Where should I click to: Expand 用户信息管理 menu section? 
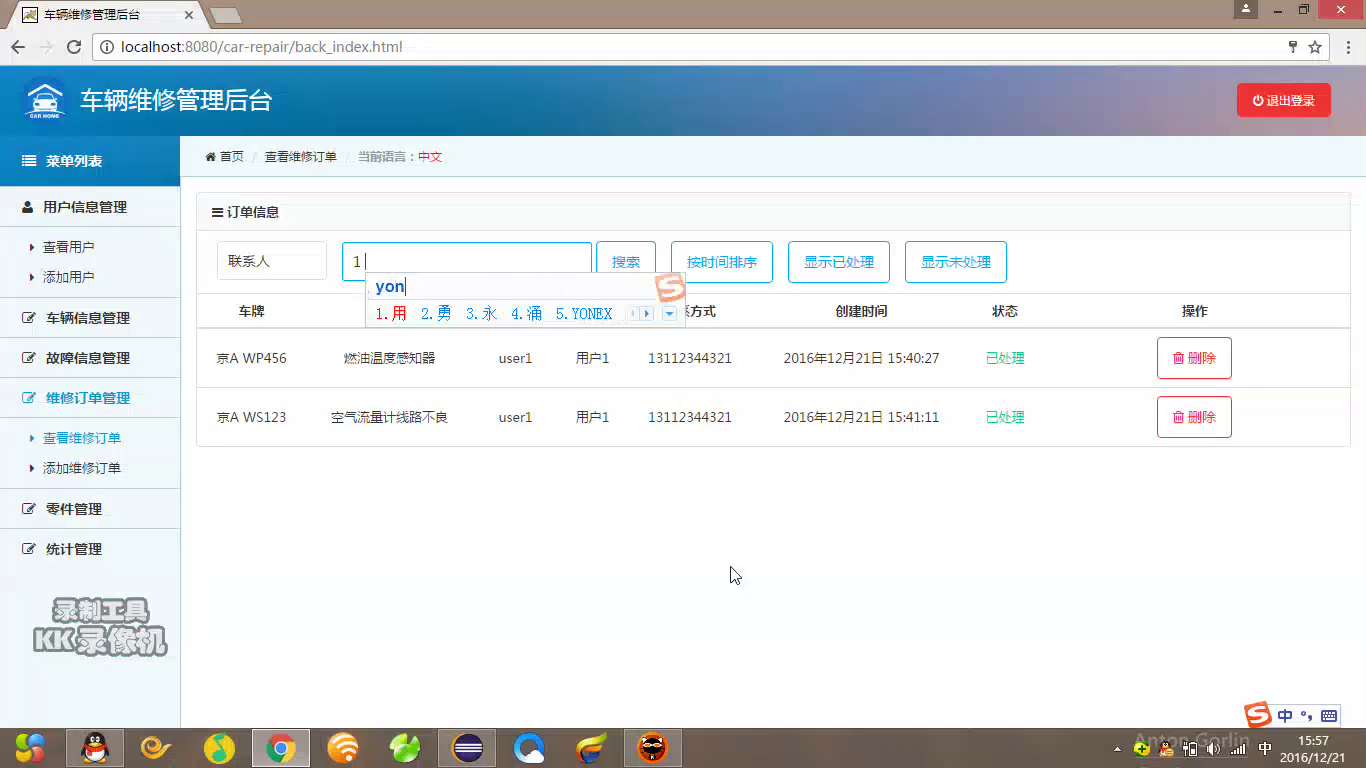coord(90,207)
